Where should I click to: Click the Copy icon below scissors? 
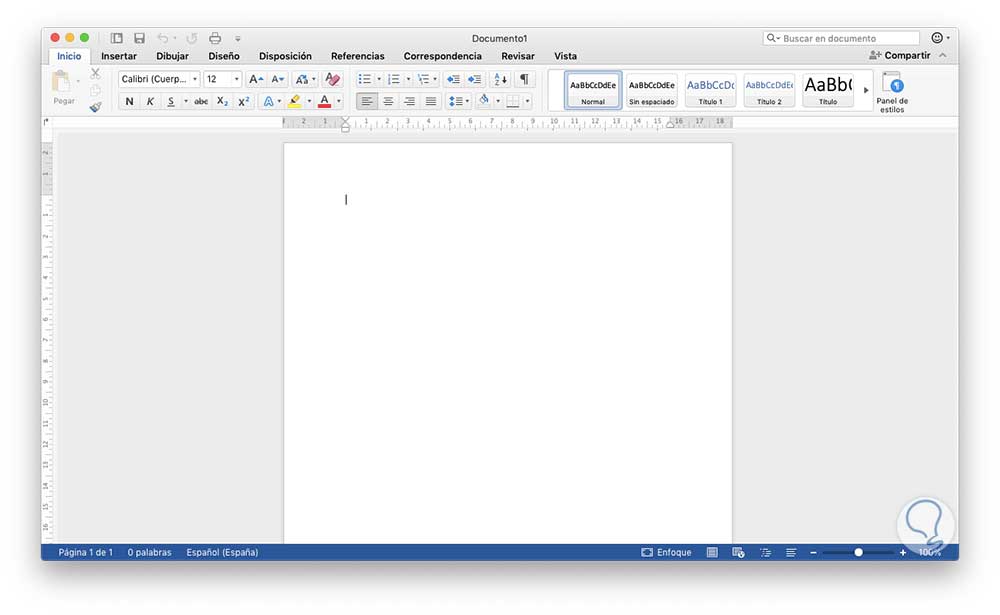click(95, 90)
